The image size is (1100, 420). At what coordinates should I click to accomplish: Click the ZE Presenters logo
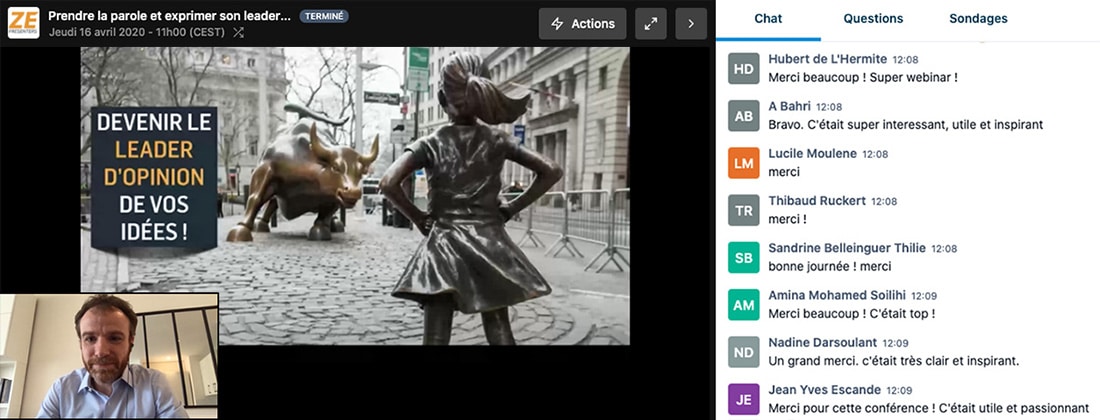23,23
